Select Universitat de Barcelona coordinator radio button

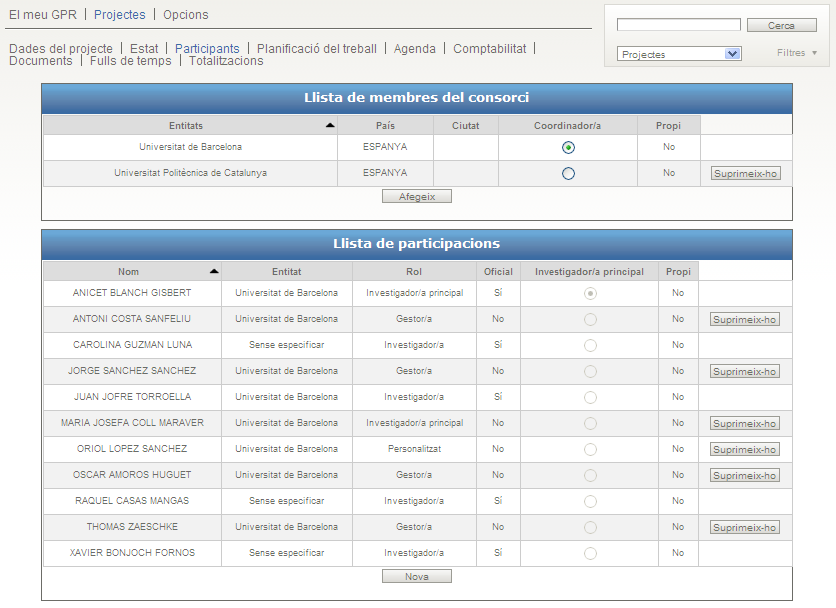click(x=568, y=147)
